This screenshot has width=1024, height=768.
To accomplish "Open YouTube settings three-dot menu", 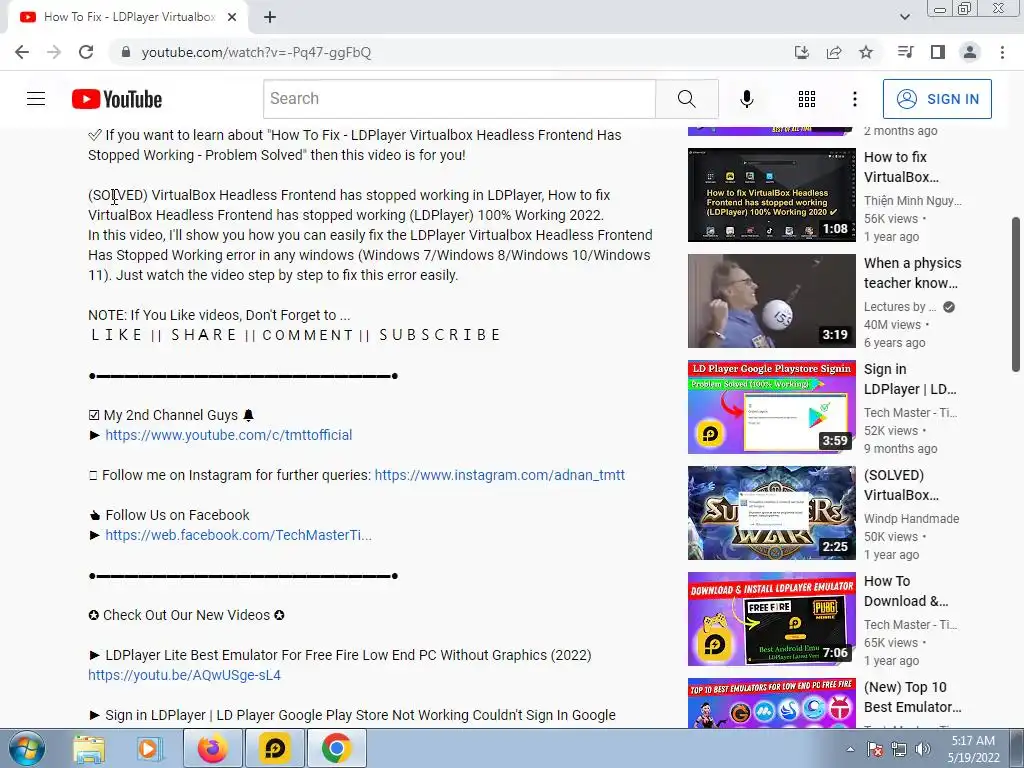I will pyautogui.click(x=854, y=99).
